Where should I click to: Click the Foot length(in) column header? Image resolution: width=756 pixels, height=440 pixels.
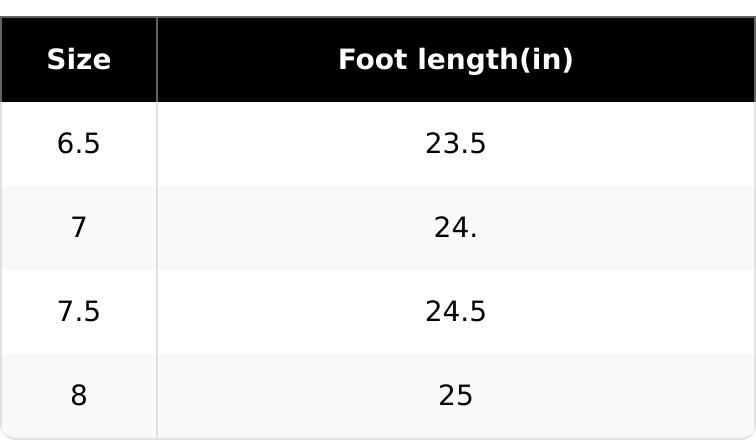click(x=455, y=60)
